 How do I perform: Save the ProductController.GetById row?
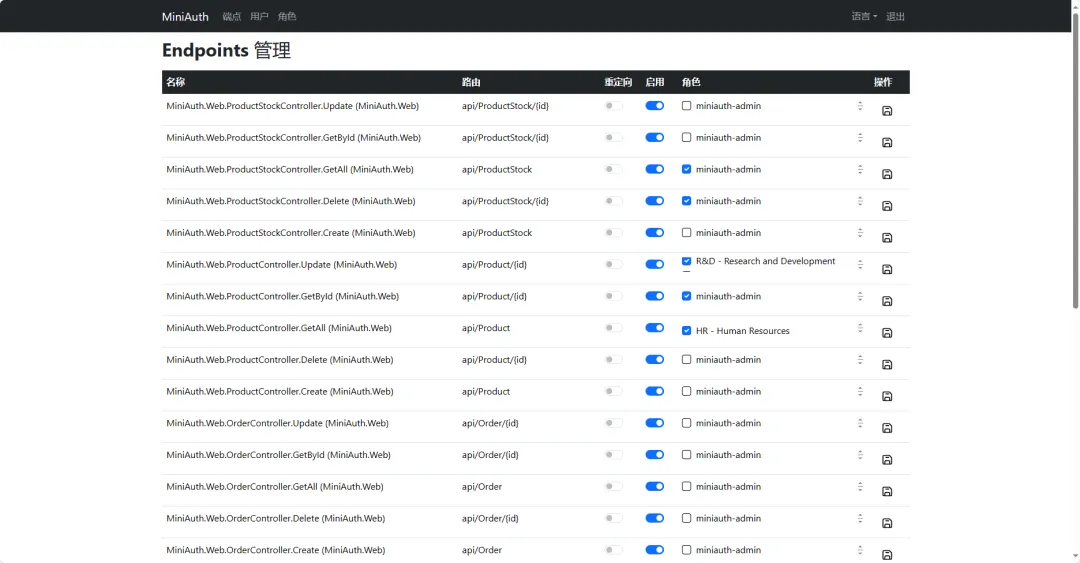point(887,301)
